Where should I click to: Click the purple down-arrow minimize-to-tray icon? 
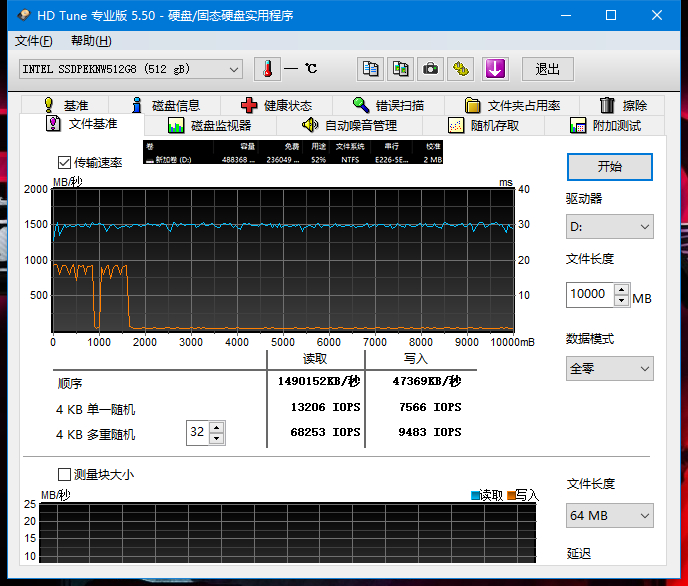(x=496, y=69)
